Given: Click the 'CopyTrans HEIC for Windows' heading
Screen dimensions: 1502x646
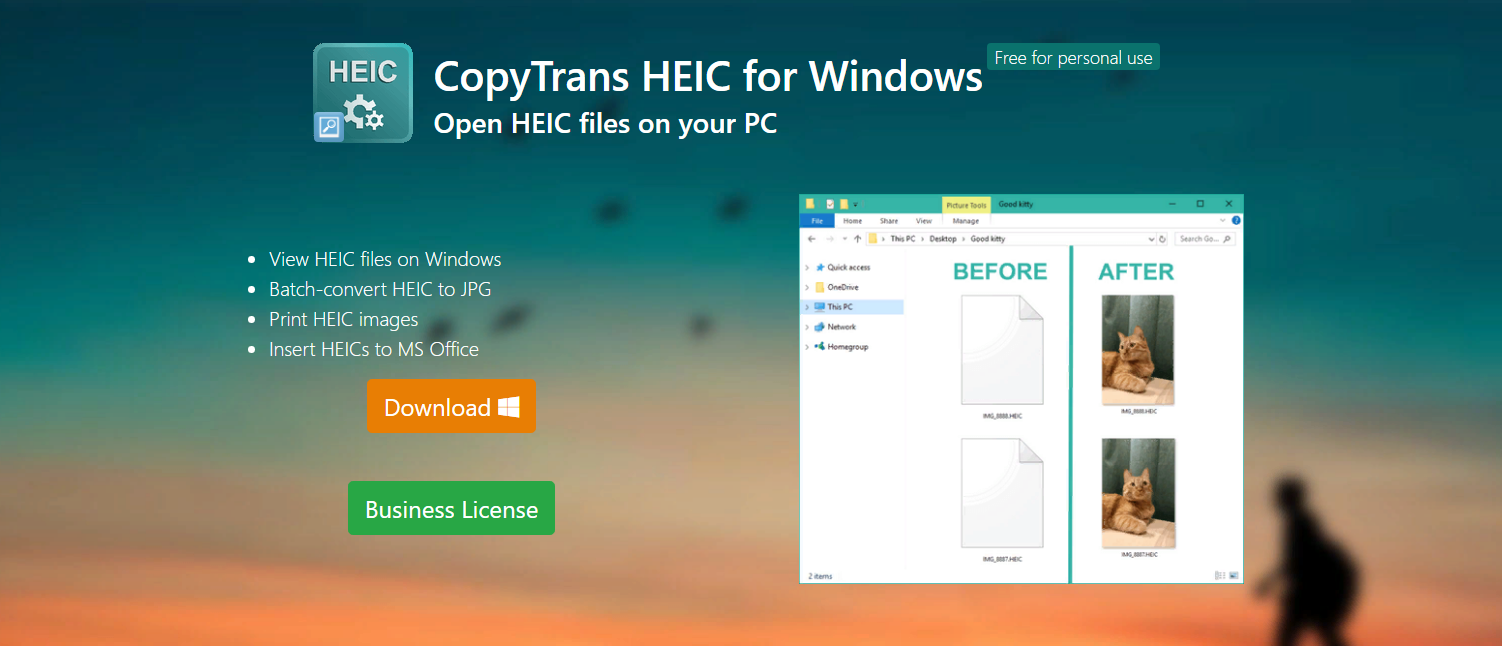Looking at the screenshot, I should [x=708, y=76].
